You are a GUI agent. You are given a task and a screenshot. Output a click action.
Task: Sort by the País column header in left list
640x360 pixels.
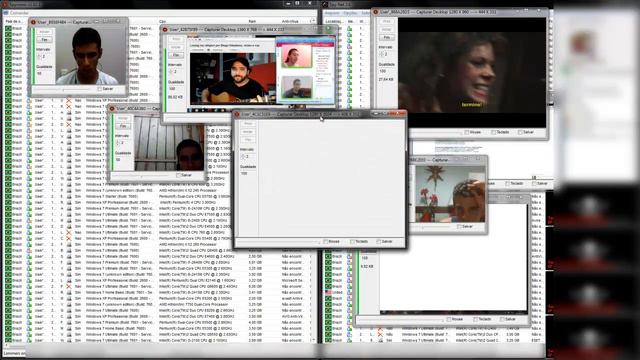click(x=14, y=21)
